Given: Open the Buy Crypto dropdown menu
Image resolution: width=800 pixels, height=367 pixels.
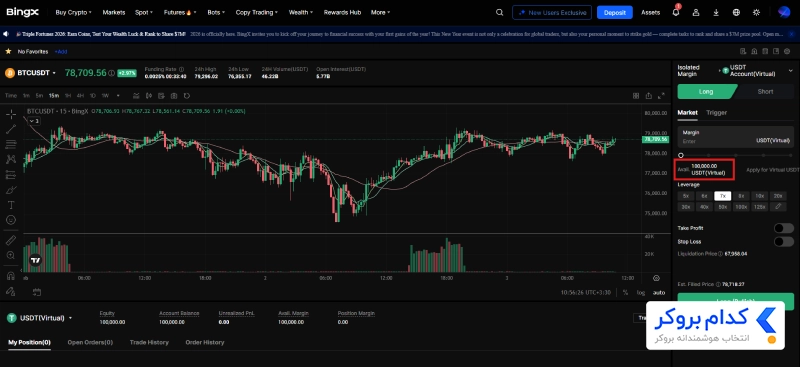Looking at the screenshot, I should [73, 12].
